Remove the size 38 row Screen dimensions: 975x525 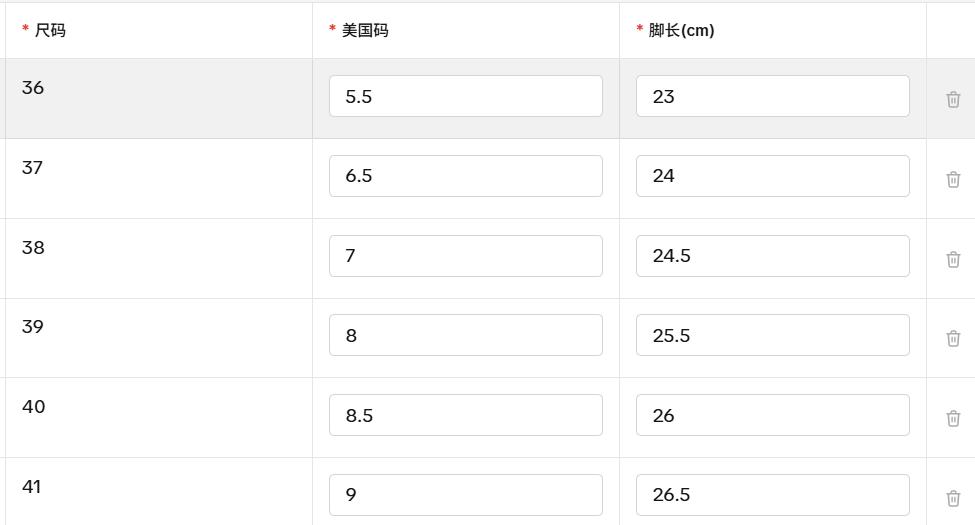[953, 259]
